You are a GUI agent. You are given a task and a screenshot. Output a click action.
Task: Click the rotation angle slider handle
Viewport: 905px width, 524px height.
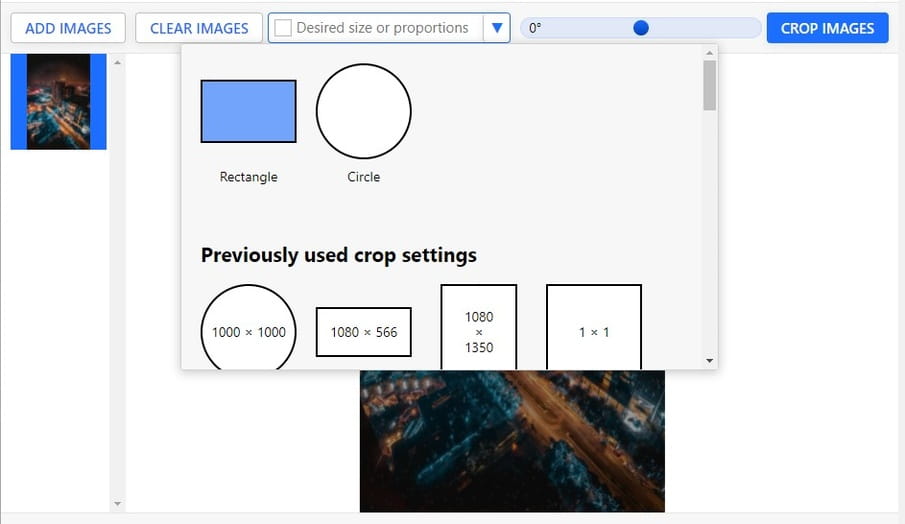pyautogui.click(x=641, y=28)
